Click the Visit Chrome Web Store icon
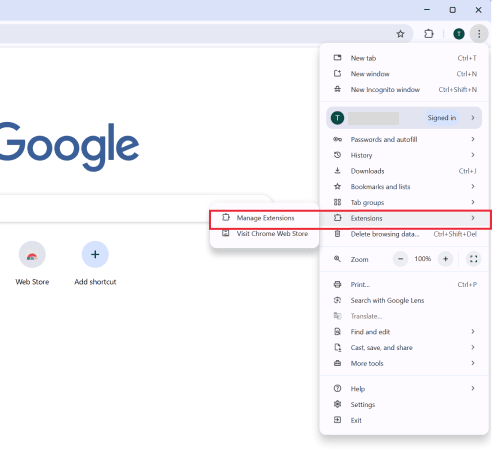The width and height of the screenshot is (492, 470). (226, 233)
